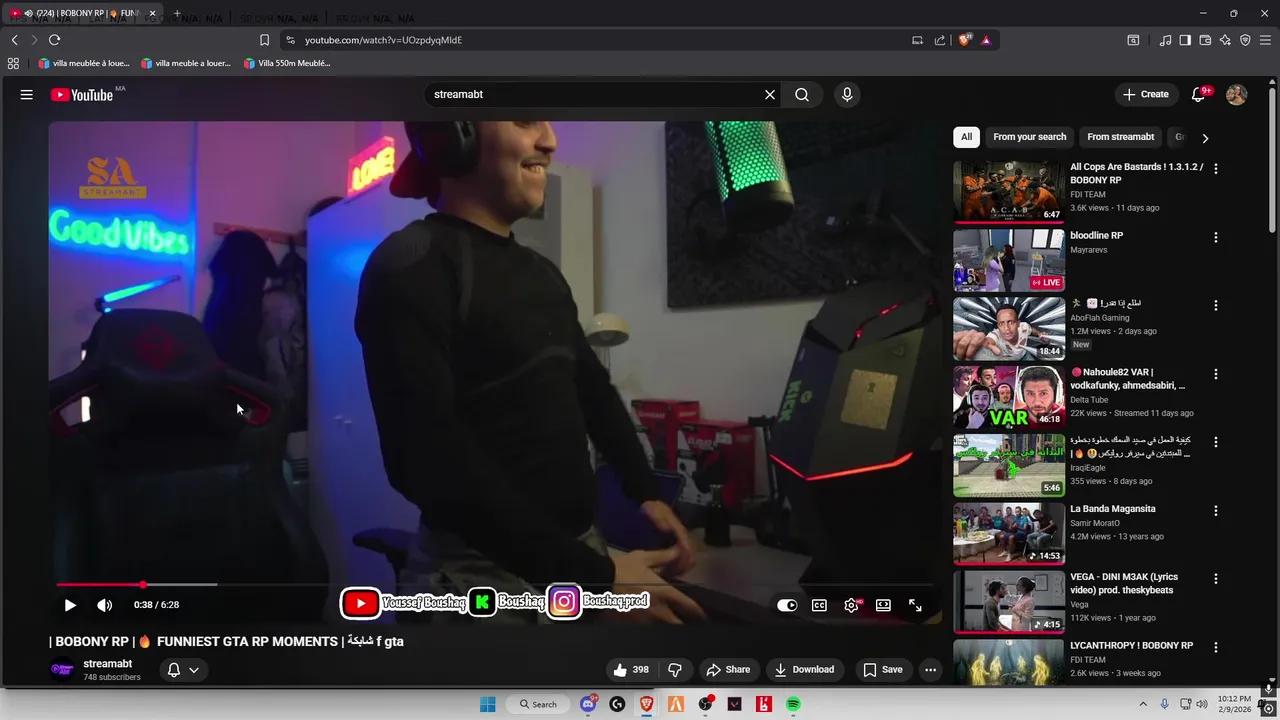
Task: Open the live bloodline RP thumbnail
Action: coord(1009,260)
